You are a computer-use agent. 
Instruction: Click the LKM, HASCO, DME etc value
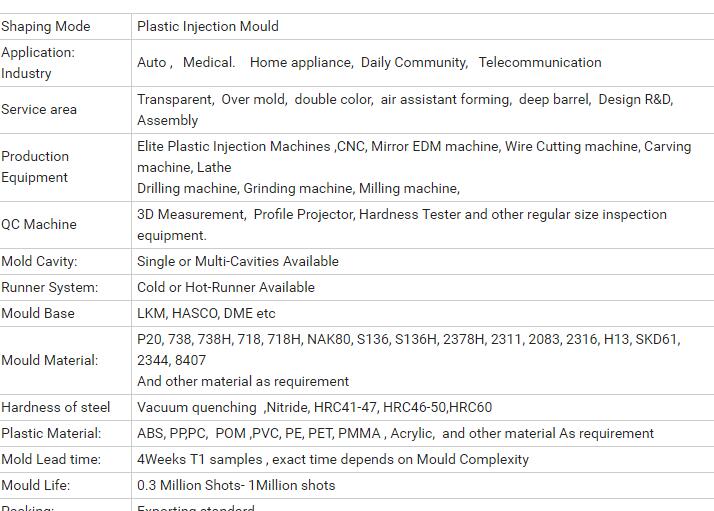(x=206, y=313)
